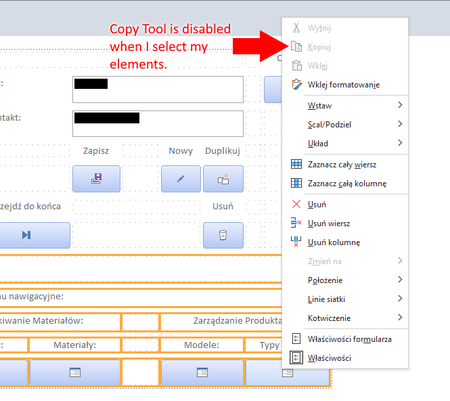This screenshot has width=450, height=401.
Task: Open Właściwości from context menu
Action: (345, 358)
